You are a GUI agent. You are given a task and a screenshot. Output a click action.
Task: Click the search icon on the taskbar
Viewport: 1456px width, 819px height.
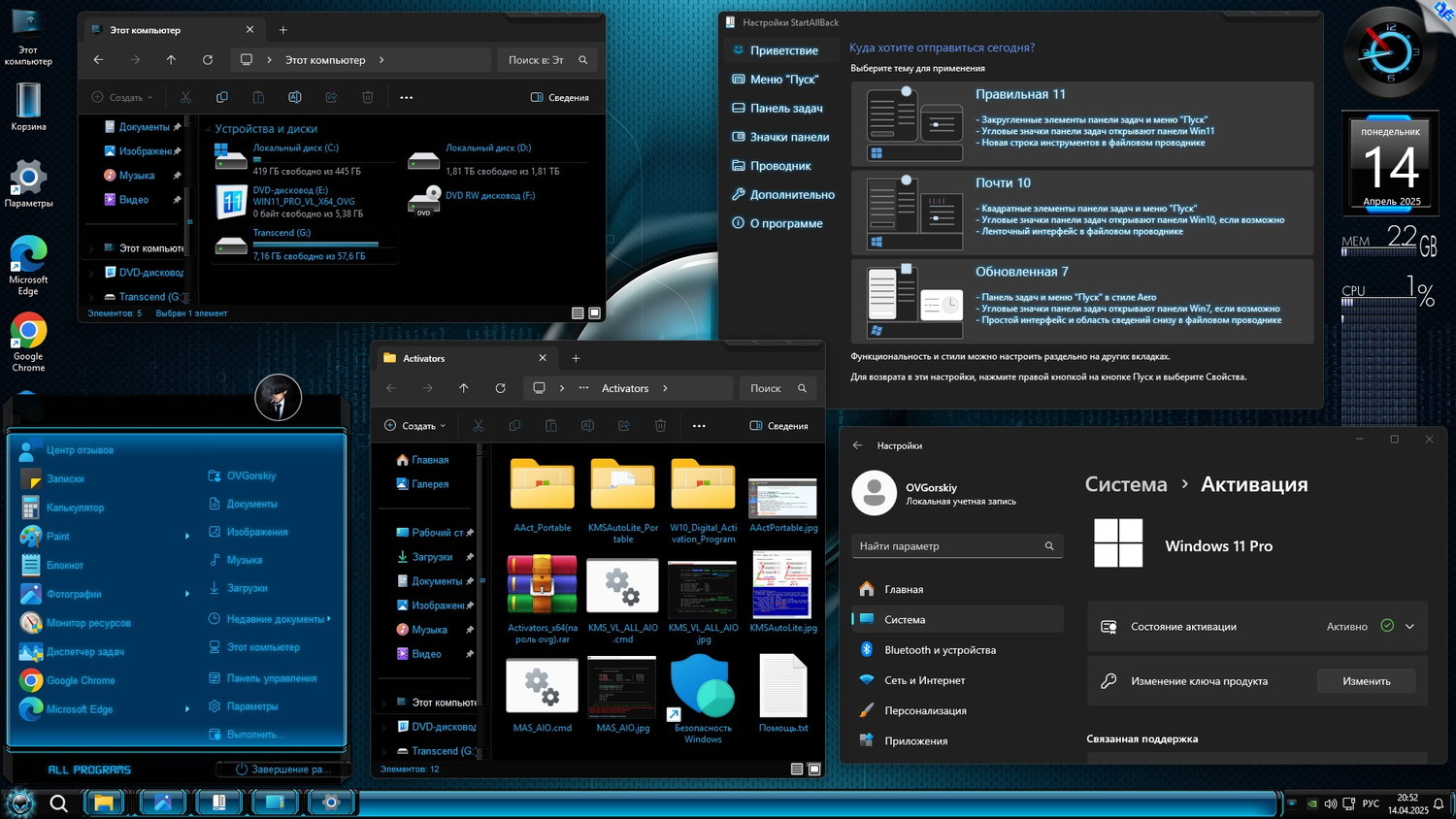[x=58, y=803]
